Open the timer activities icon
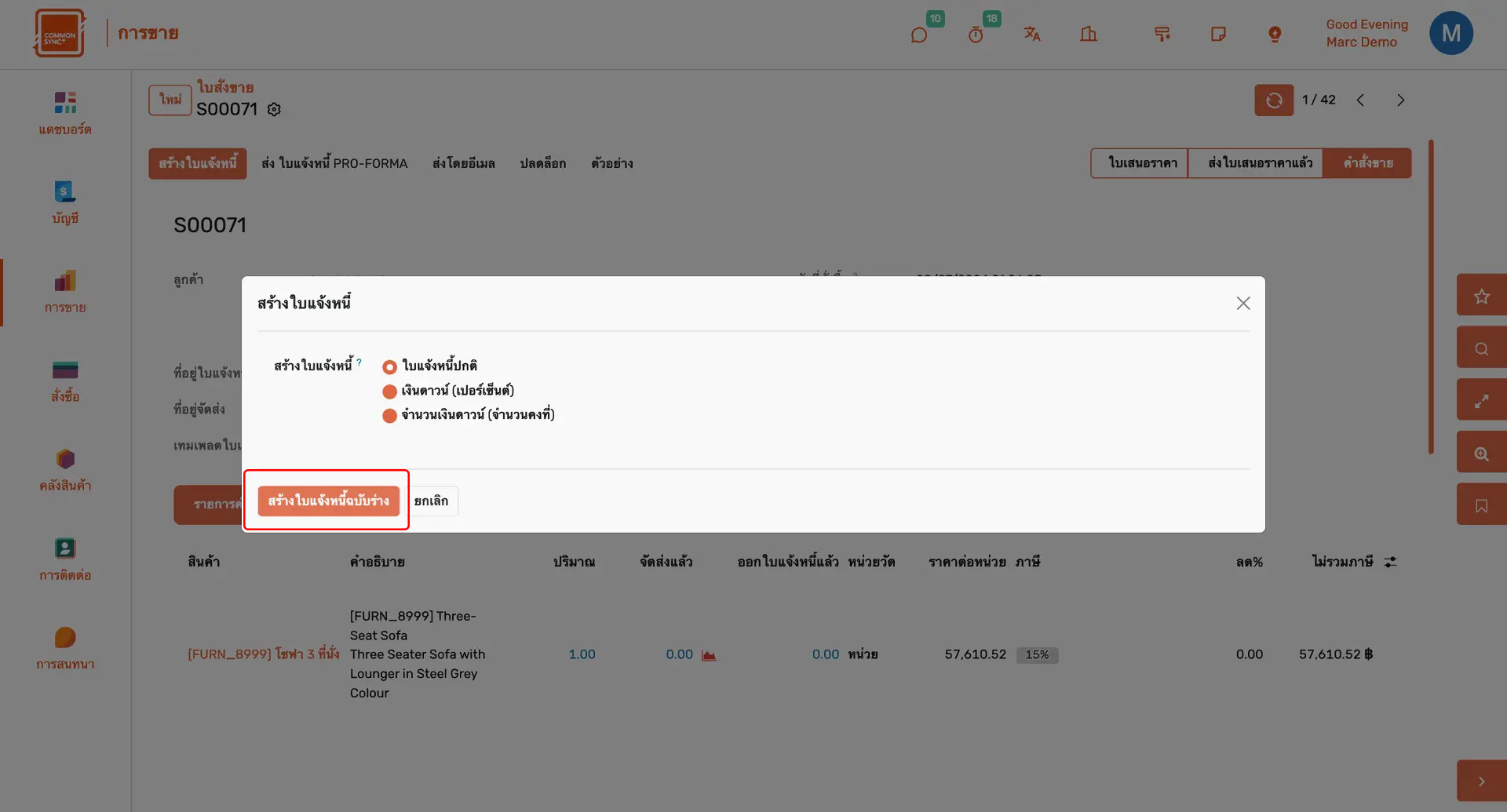Image resolution: width=1507 pixels, height=812 pixels. pos(976,35)
